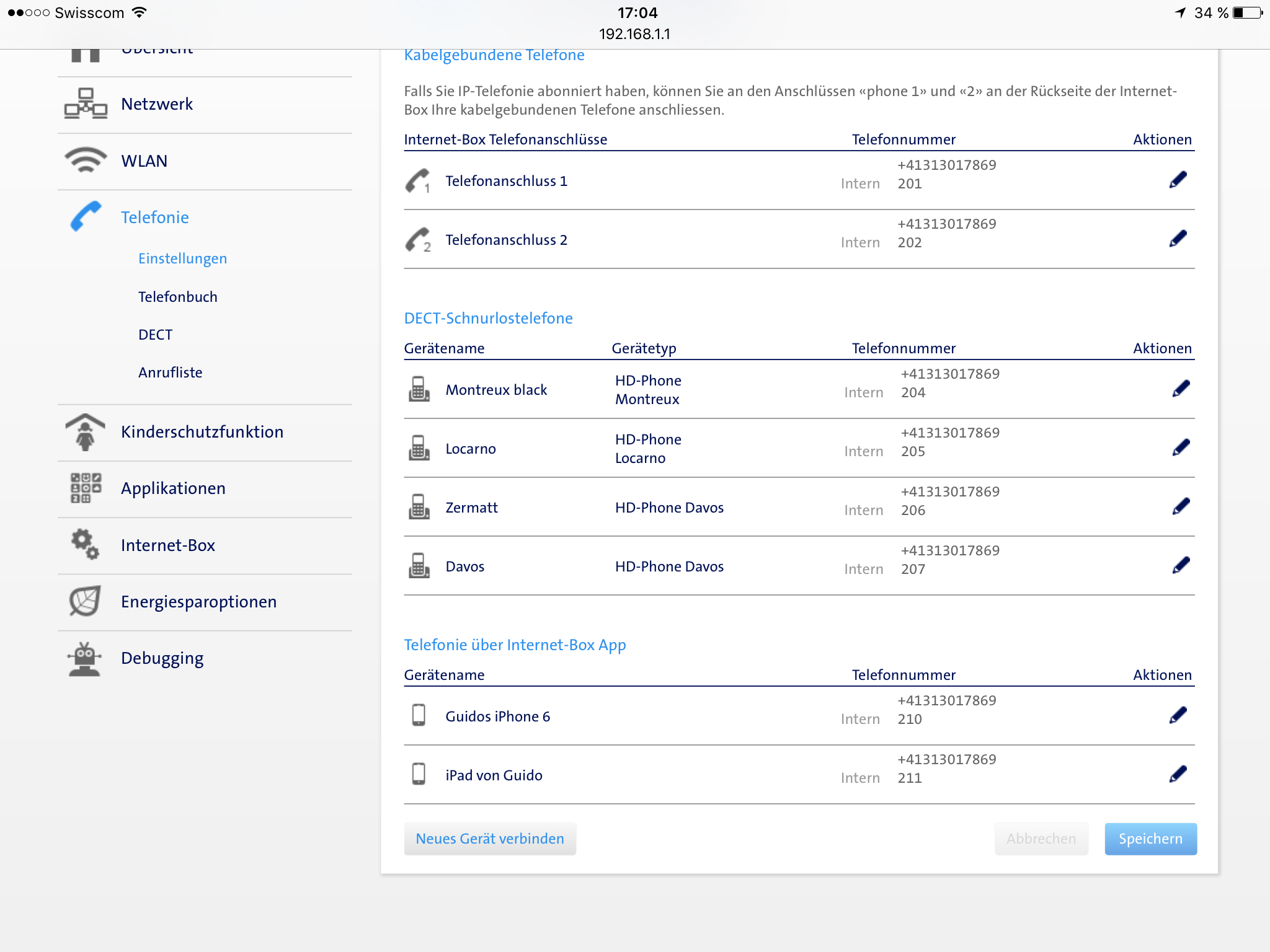Viewport: 1270px width, 952px height.
Task: Go to Telefonbuch submenu
Action: pyautogui.click(x=177, y=297)
